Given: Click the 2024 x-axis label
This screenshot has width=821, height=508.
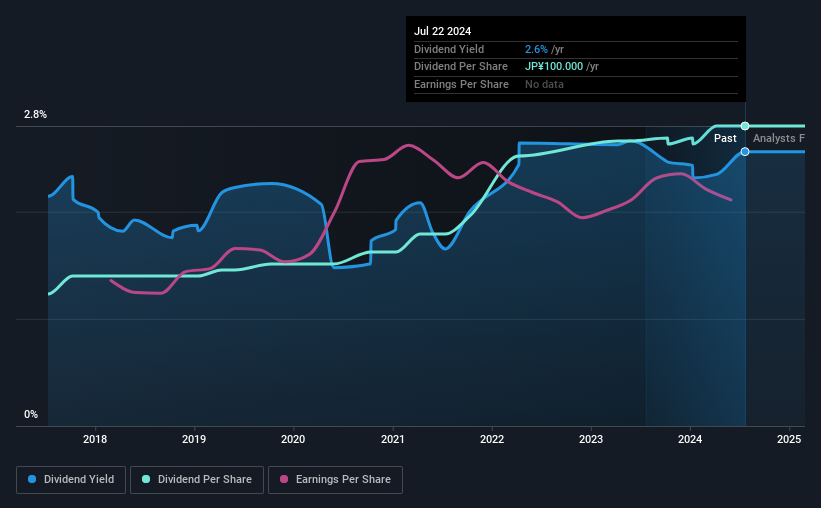Looking at the screenshot, I should click(x=690, y=439).
